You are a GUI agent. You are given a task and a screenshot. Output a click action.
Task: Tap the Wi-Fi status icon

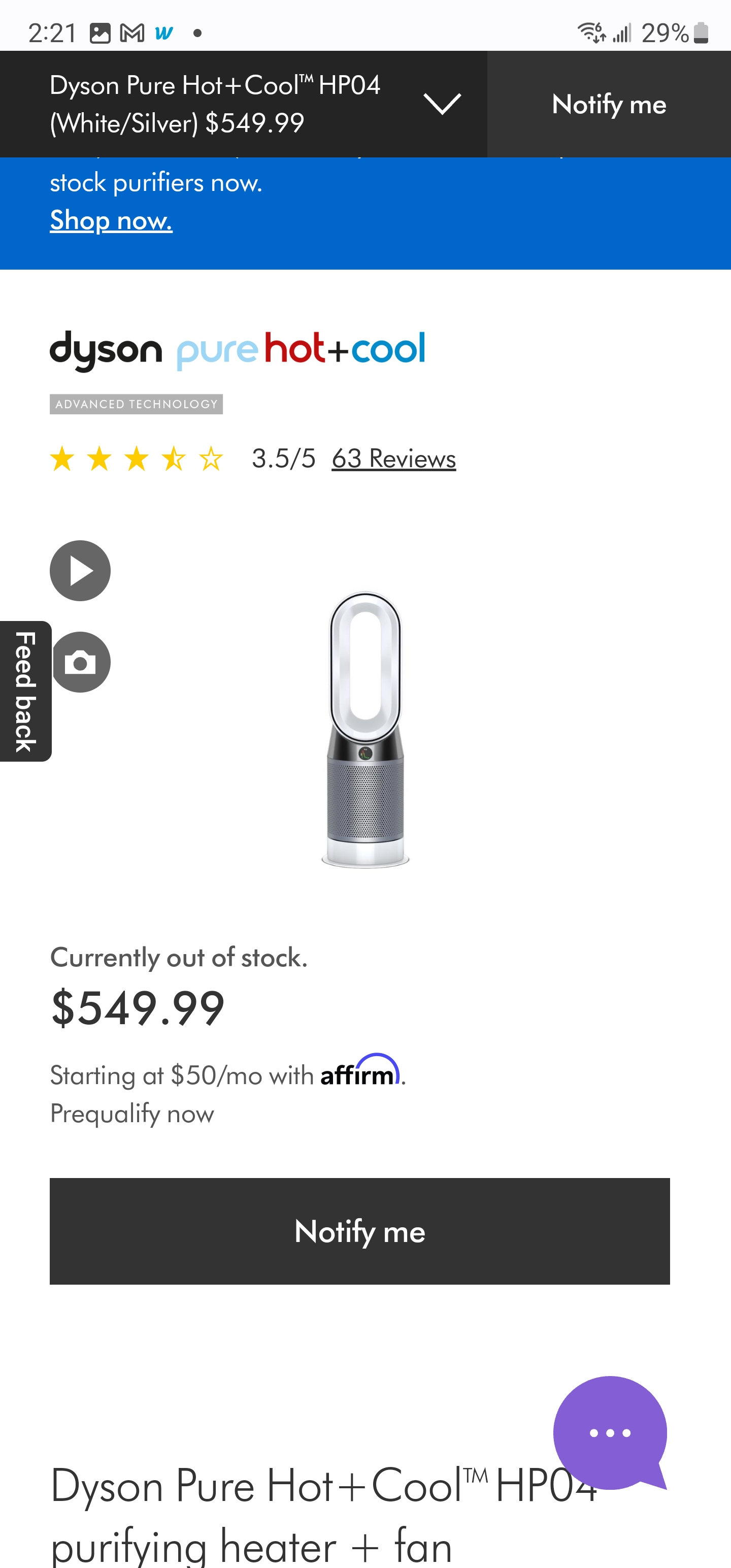click(x=591, y=33)
